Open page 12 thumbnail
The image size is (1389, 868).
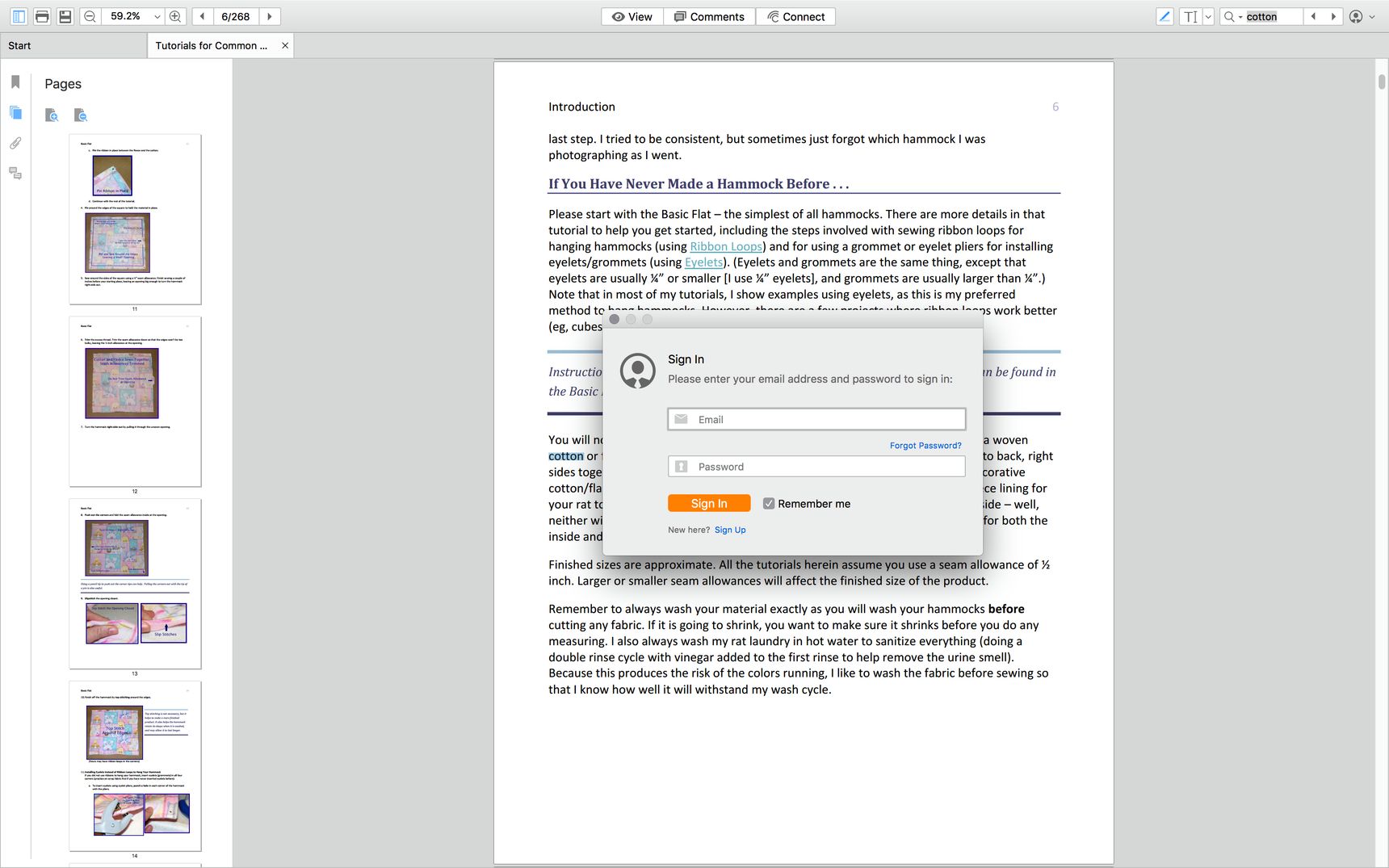pos(135,401)
